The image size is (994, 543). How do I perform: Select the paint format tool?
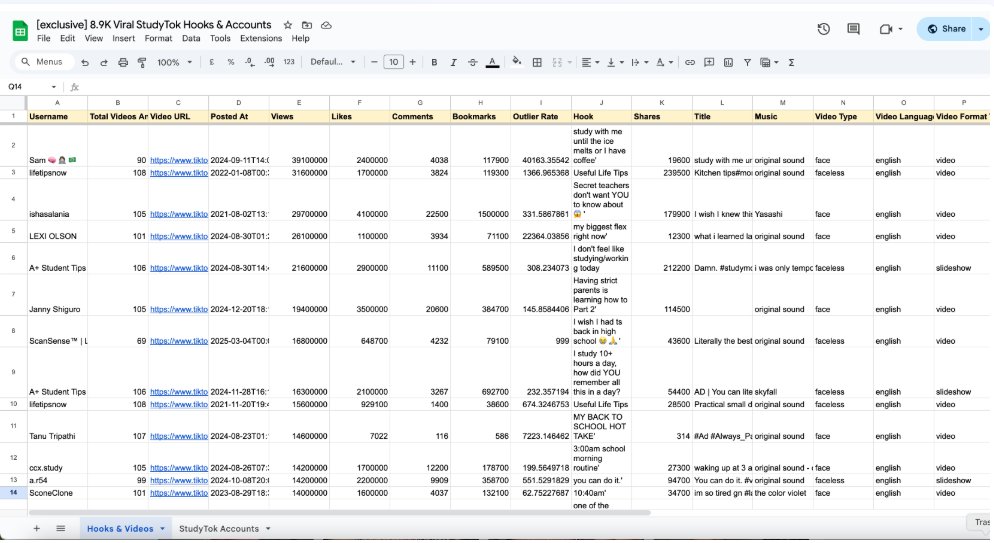pos(141,62)
